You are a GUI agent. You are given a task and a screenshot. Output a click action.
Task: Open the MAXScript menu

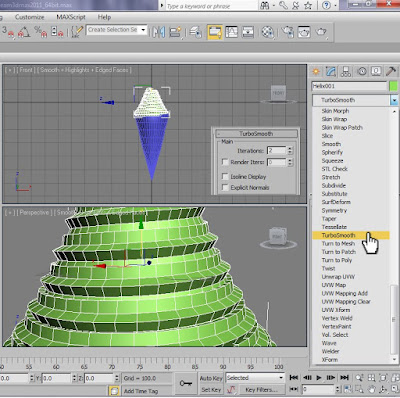(71, 17)
